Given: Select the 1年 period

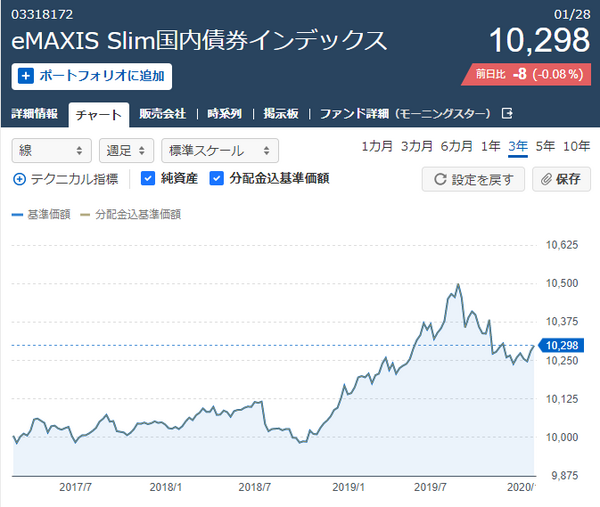Looking at the screenshot, I should tap(491, 146).
